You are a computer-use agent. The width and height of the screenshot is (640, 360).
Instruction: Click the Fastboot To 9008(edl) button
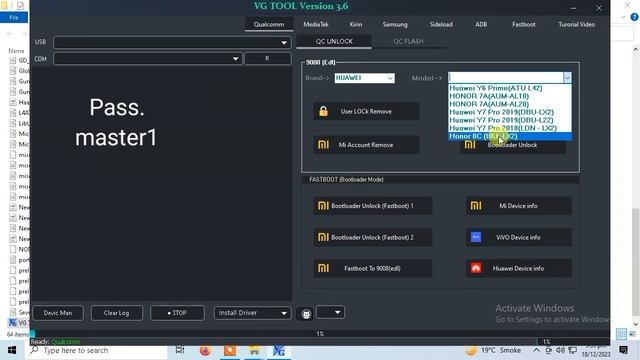372,268
